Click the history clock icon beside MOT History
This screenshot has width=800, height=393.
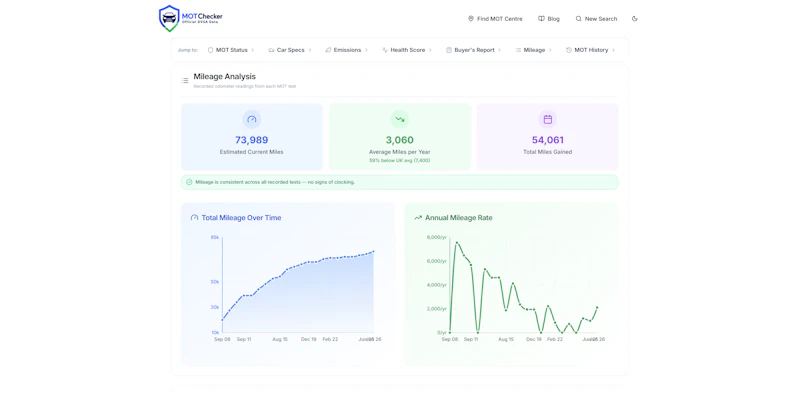569,50
